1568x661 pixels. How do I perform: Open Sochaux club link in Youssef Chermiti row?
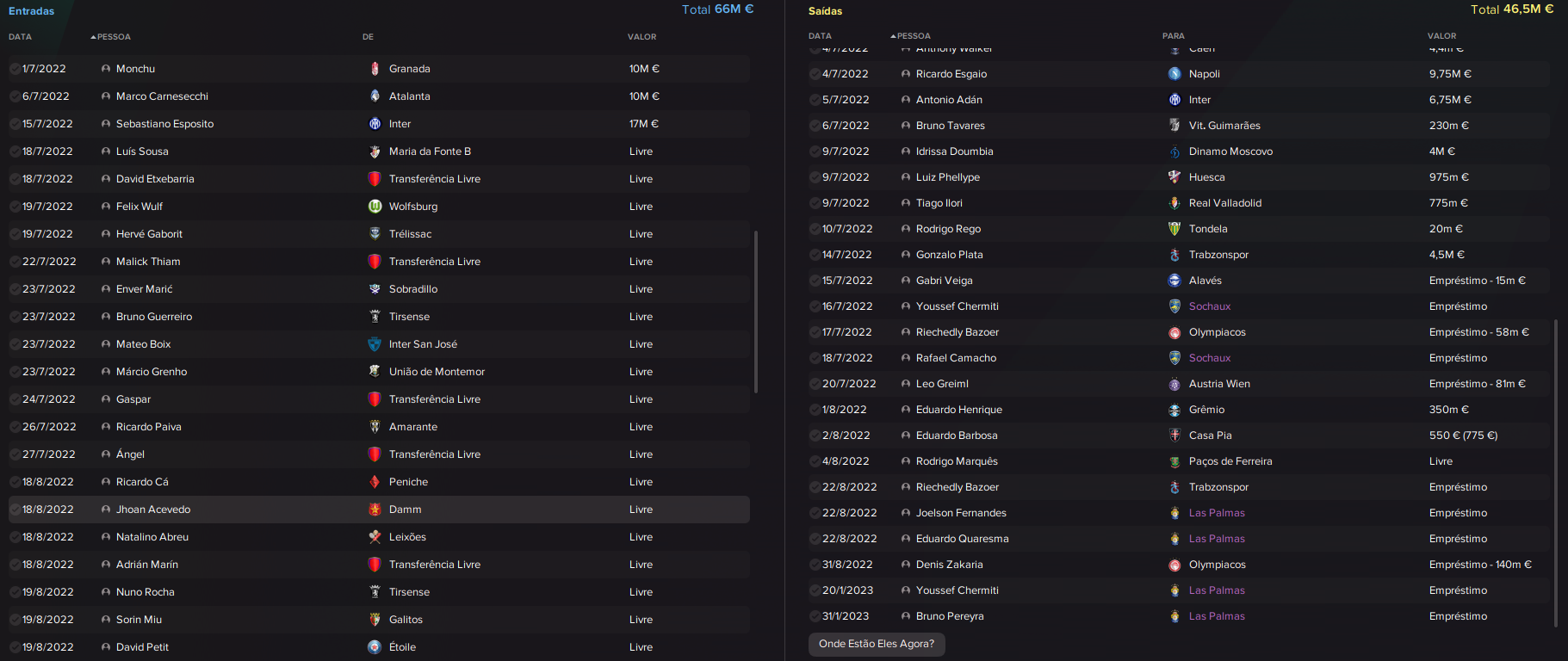point(1210,306)
